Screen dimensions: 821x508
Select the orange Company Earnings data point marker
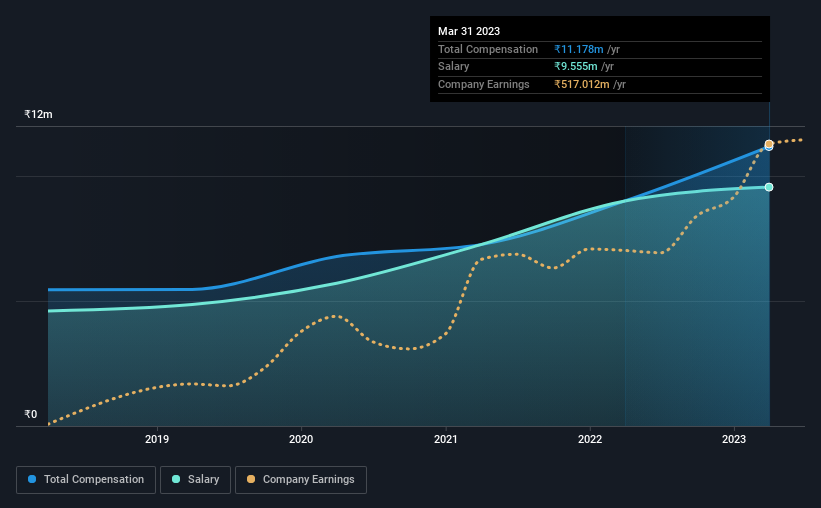click(x=769, y=143)
